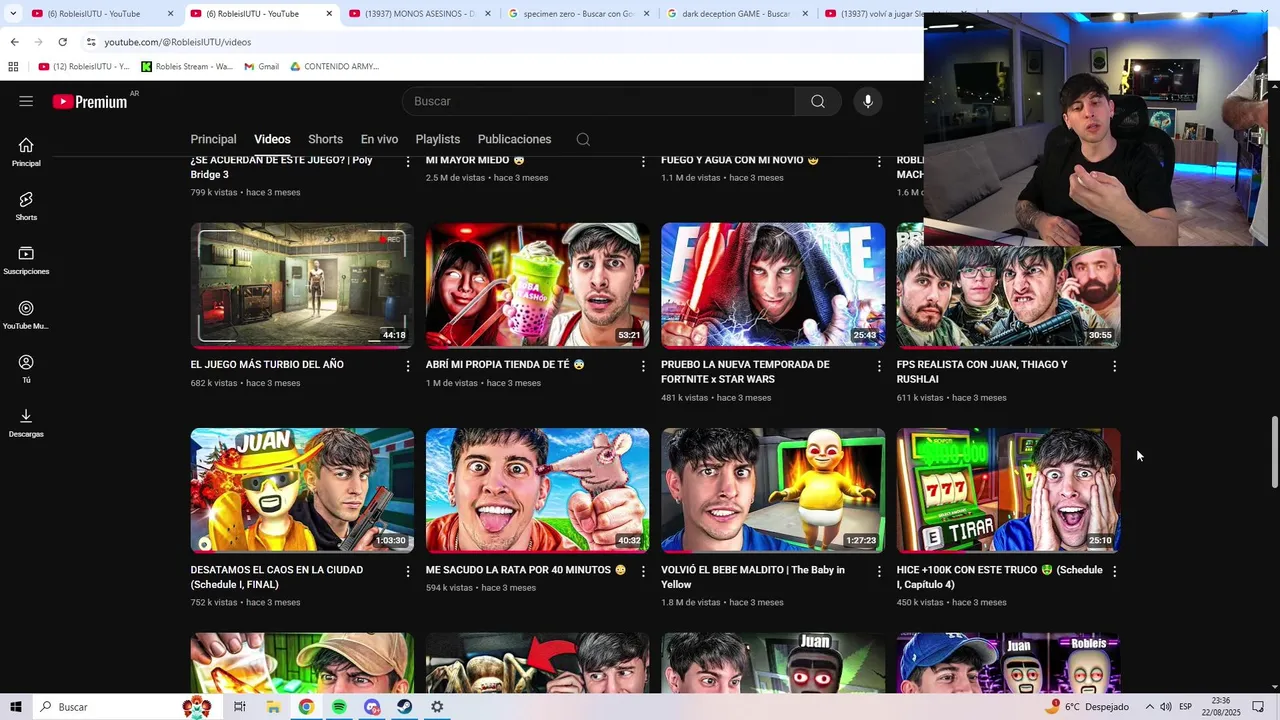Viewport: 1280px width, 720px height.
Task: Open Settings gear on the taskbar
Action: coord(437,707)
